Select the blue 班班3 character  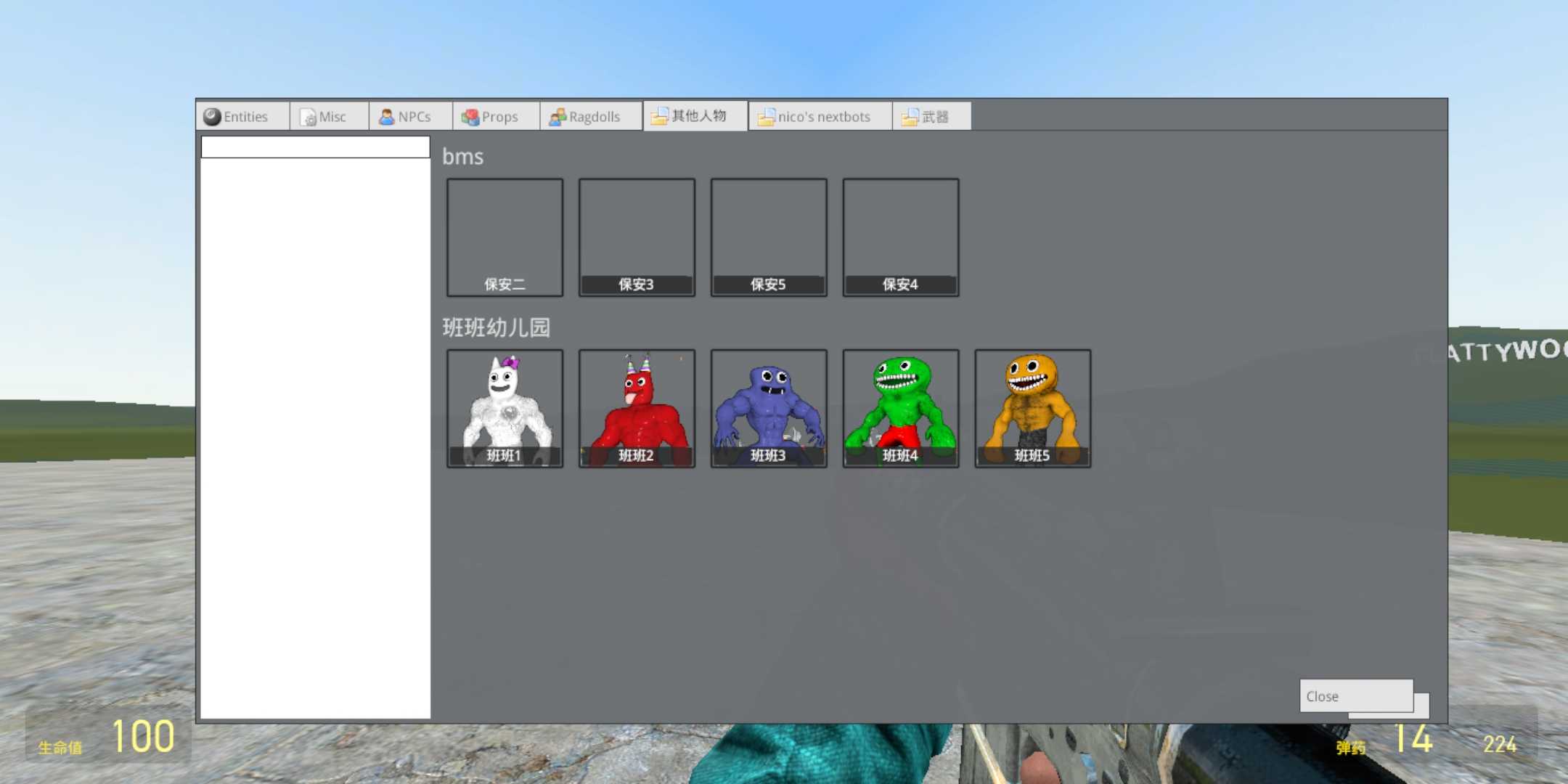click(x=769, y=409)
